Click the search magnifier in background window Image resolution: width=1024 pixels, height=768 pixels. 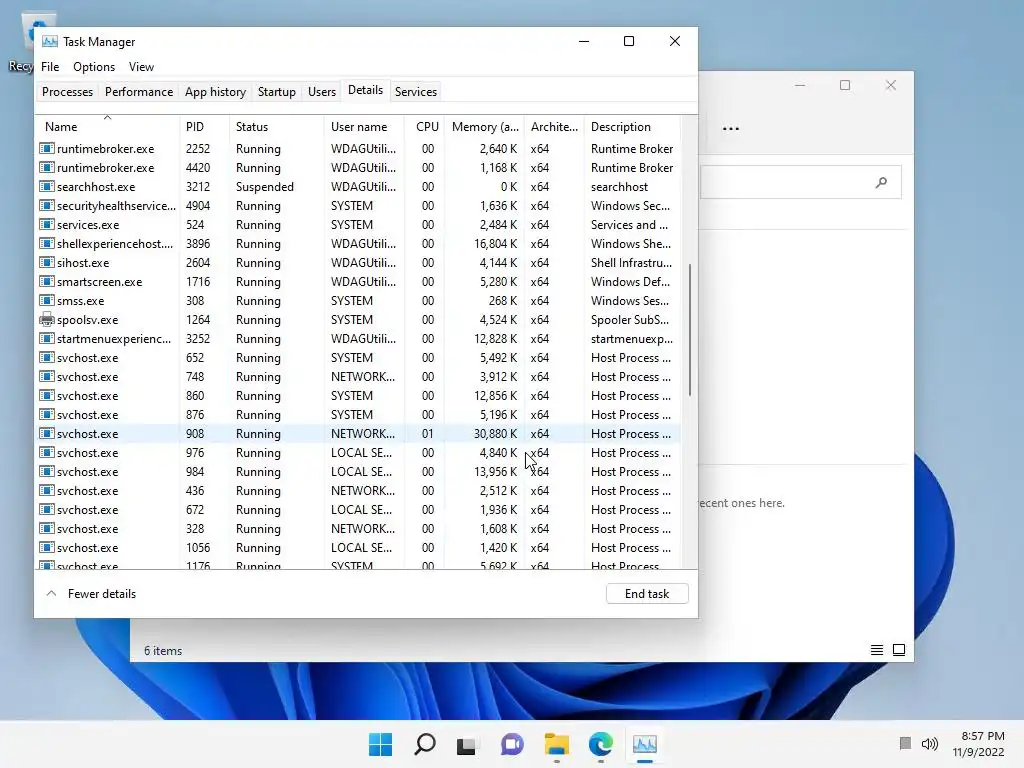pos(881,182)
